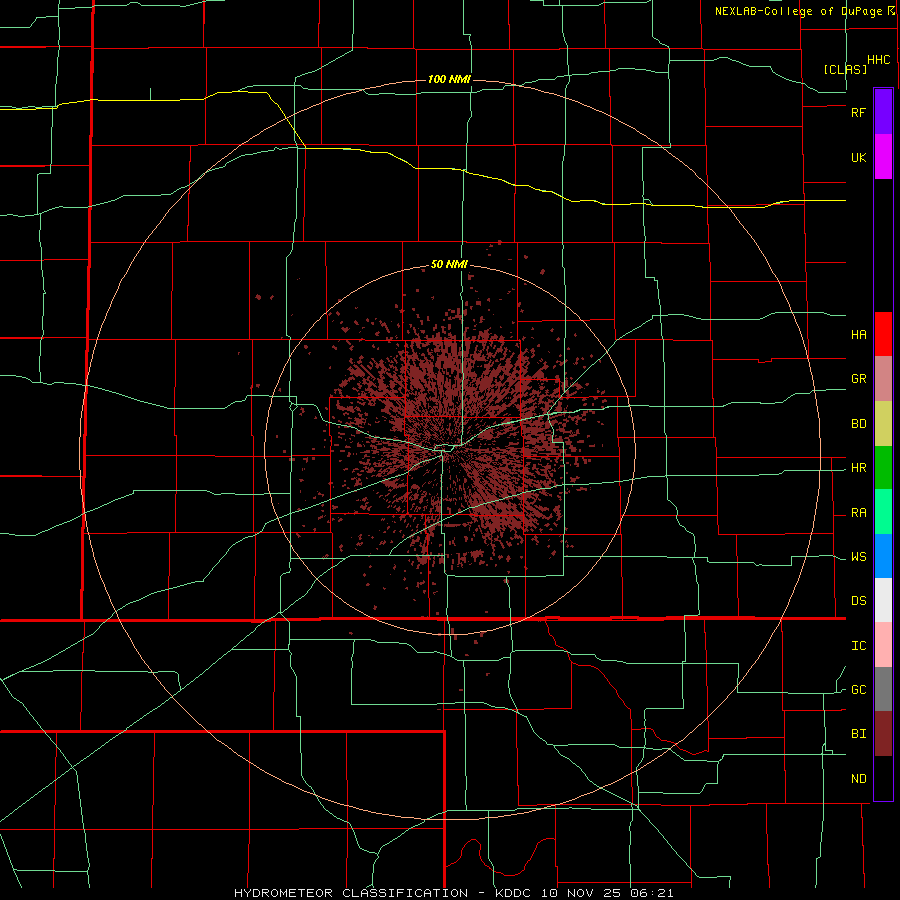900x900 pixels.
Task: Click the 100 NMI range ring label
Action: (449, 79)
